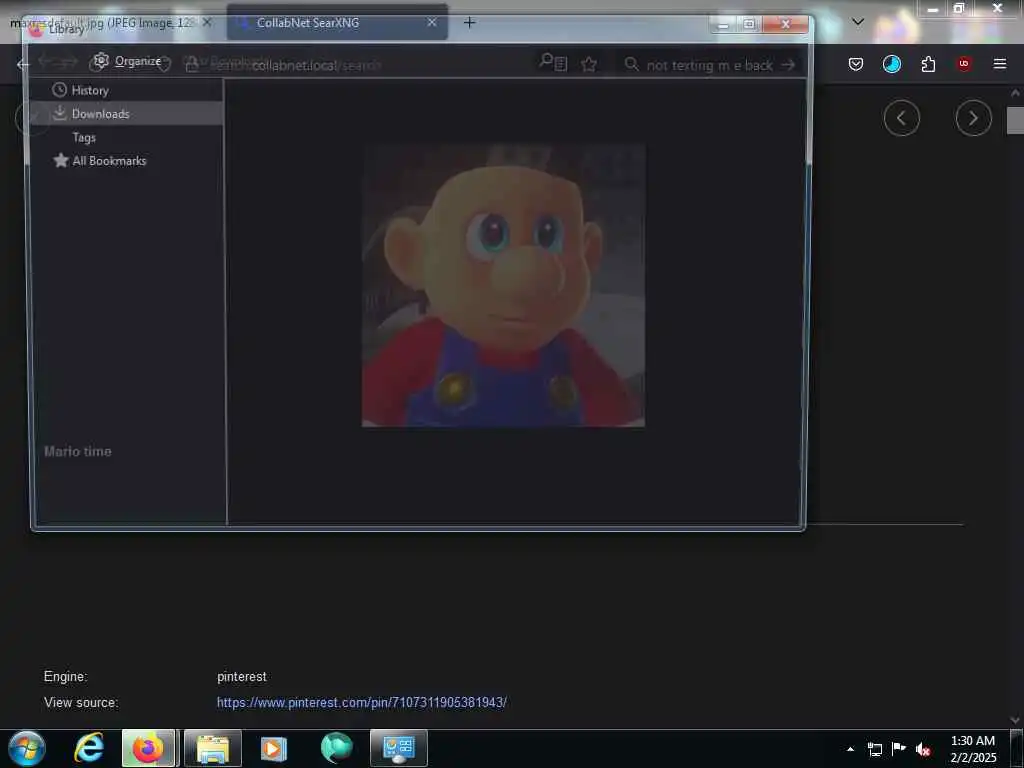Screen dimensions: 1024x768
Task: Click the scrollbar down arrow
Action: click(x=1016, y=720)
